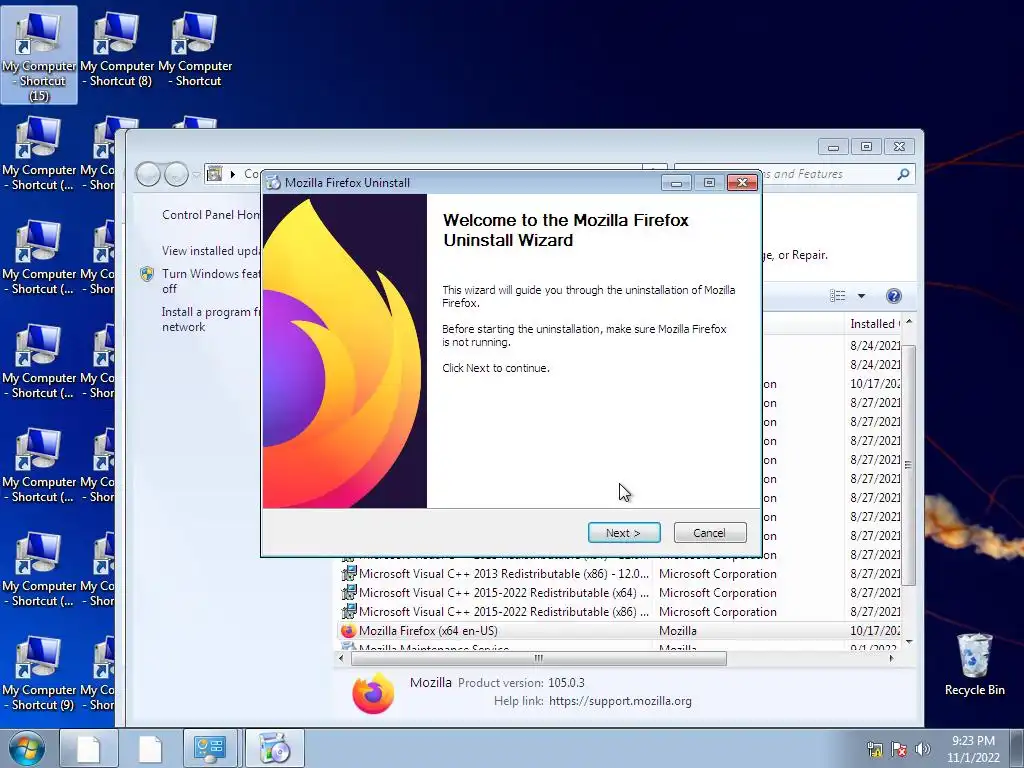Click the horizontal scrollbar in the program list
The image size is (1024, 768).
pyautogui.click(x=539, y=658)
